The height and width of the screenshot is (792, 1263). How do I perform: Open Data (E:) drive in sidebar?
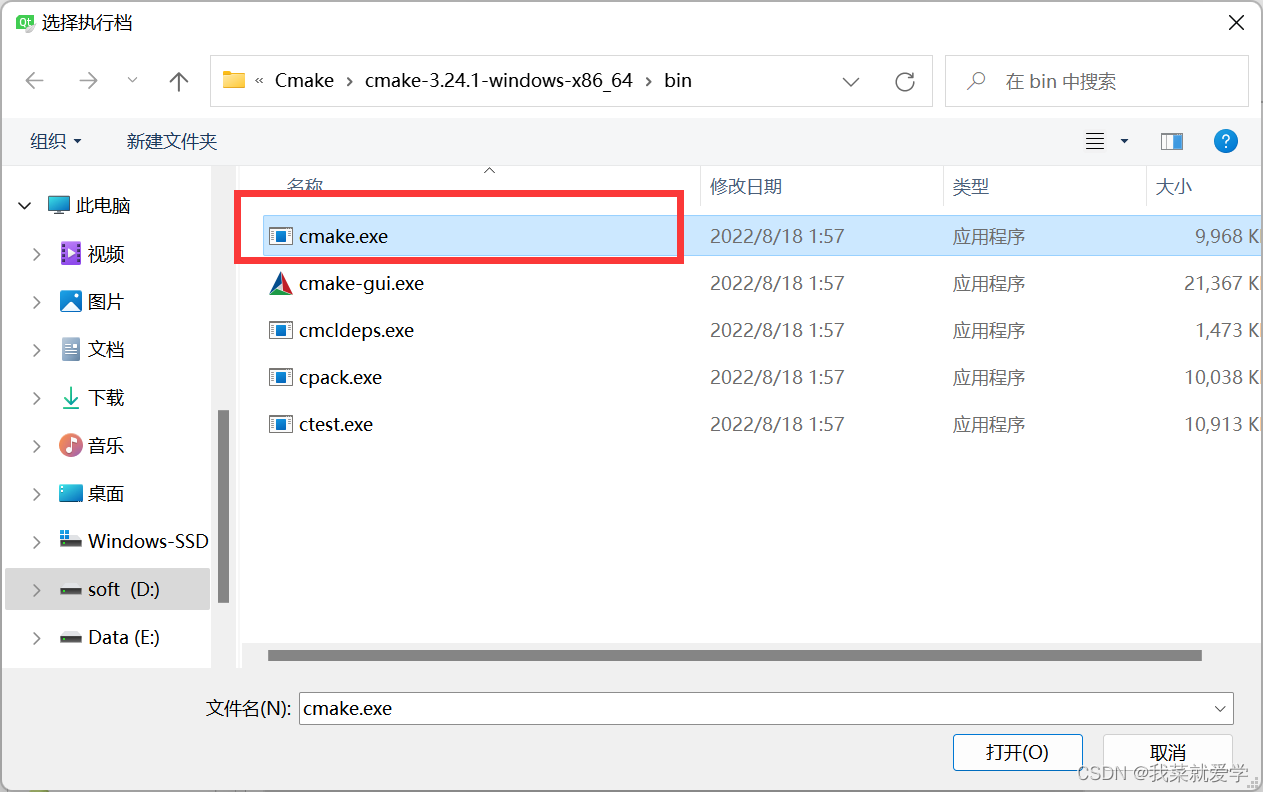(x=124, y=637)
